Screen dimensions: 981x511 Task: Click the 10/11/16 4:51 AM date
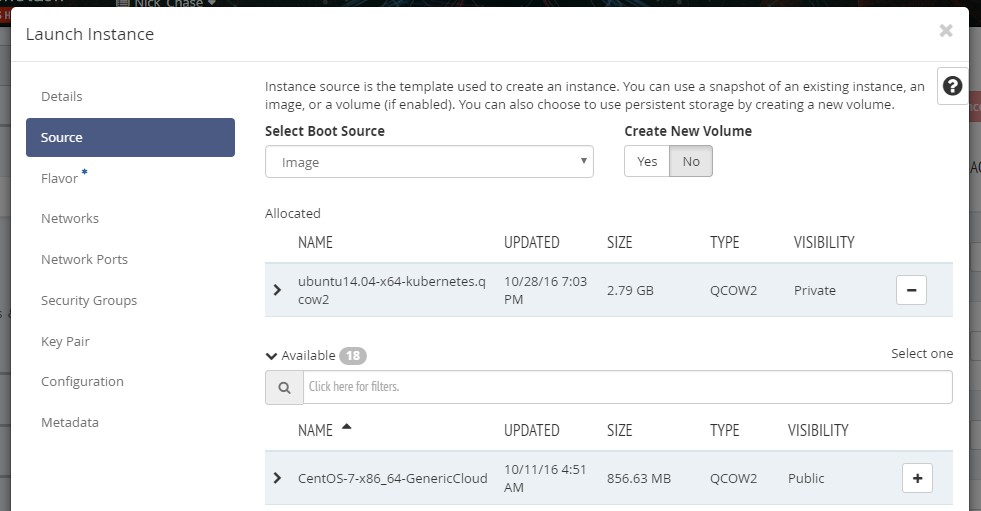point(545,478)
